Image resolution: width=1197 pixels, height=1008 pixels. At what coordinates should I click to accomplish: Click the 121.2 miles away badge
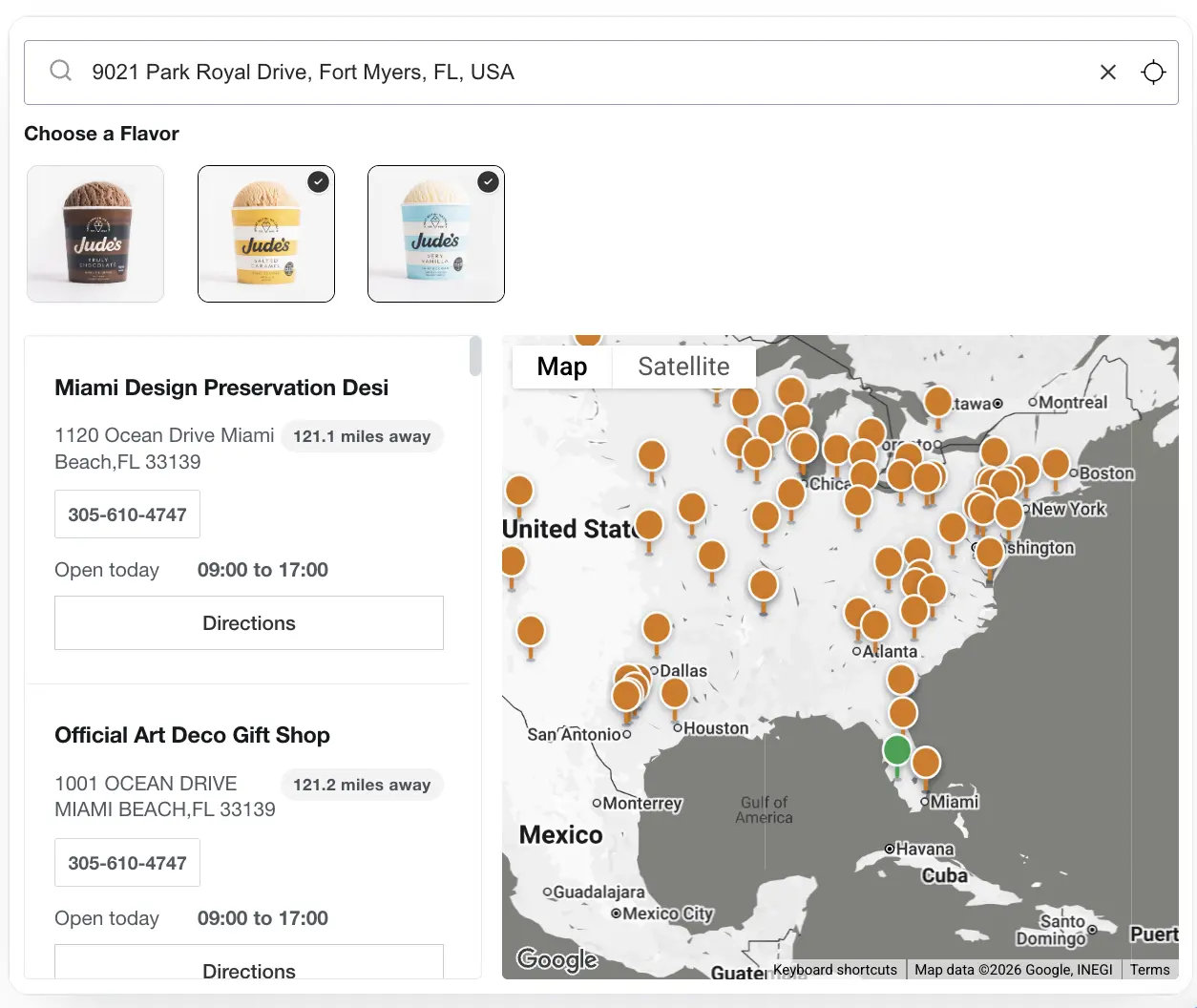pos(362,785)
